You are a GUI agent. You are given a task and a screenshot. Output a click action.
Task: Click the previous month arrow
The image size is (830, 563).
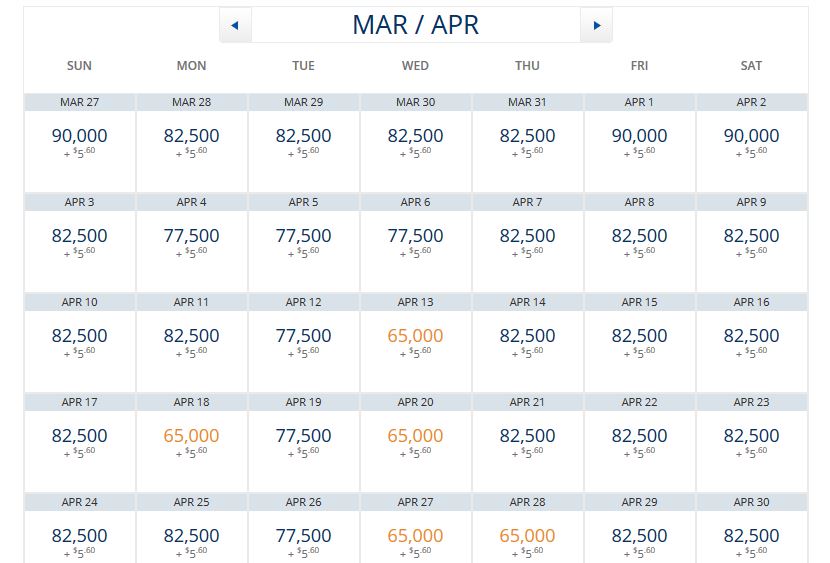click(x=235, y=25)
